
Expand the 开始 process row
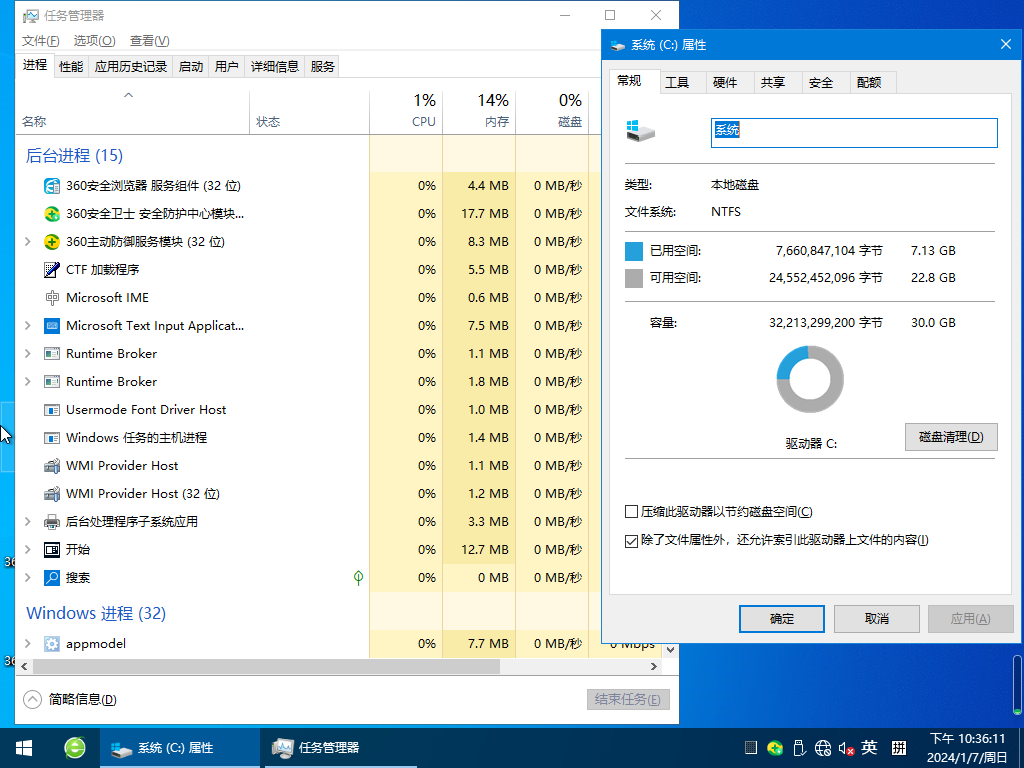click(27, 550)
